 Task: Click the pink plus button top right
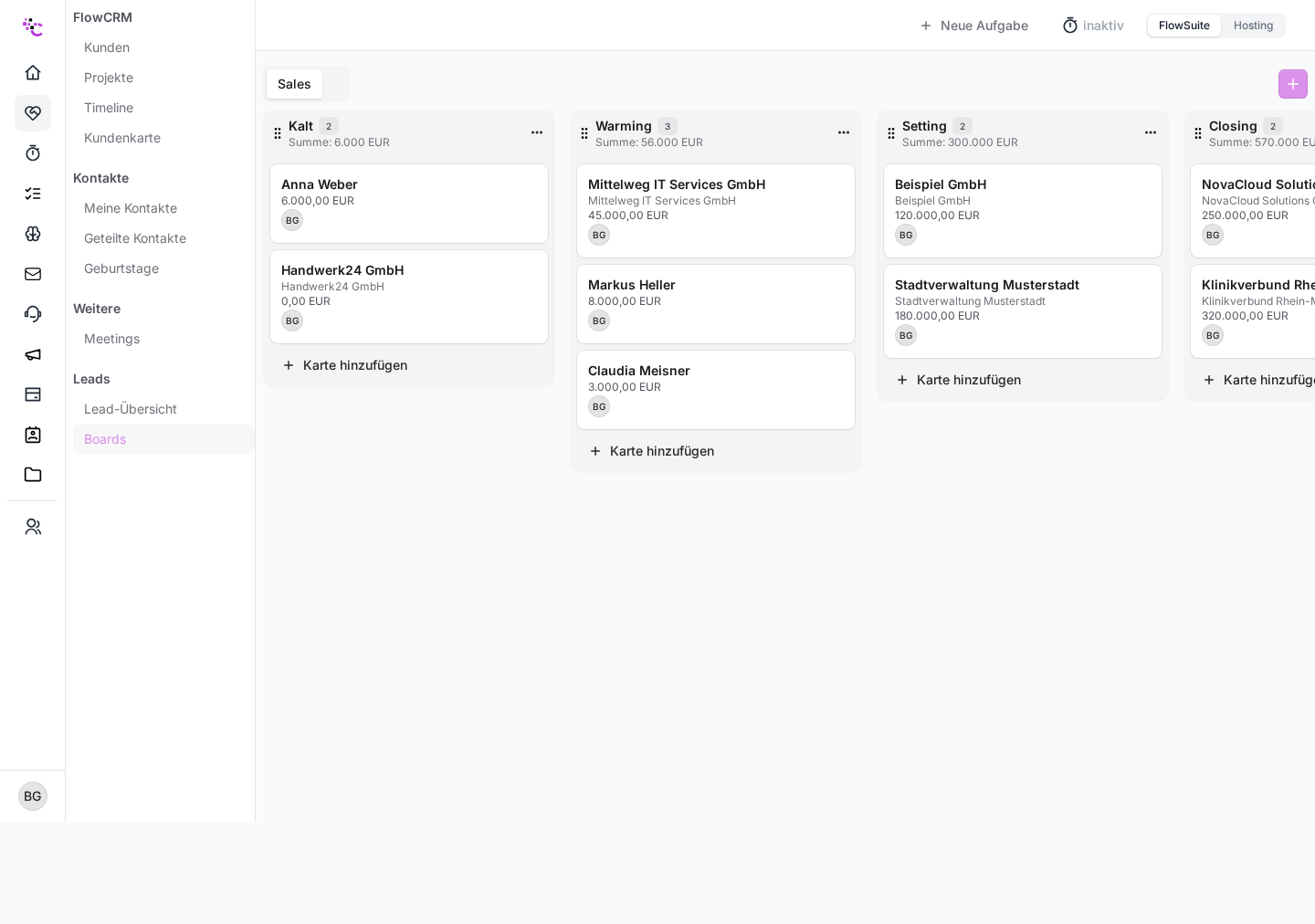pos(1293,84)
